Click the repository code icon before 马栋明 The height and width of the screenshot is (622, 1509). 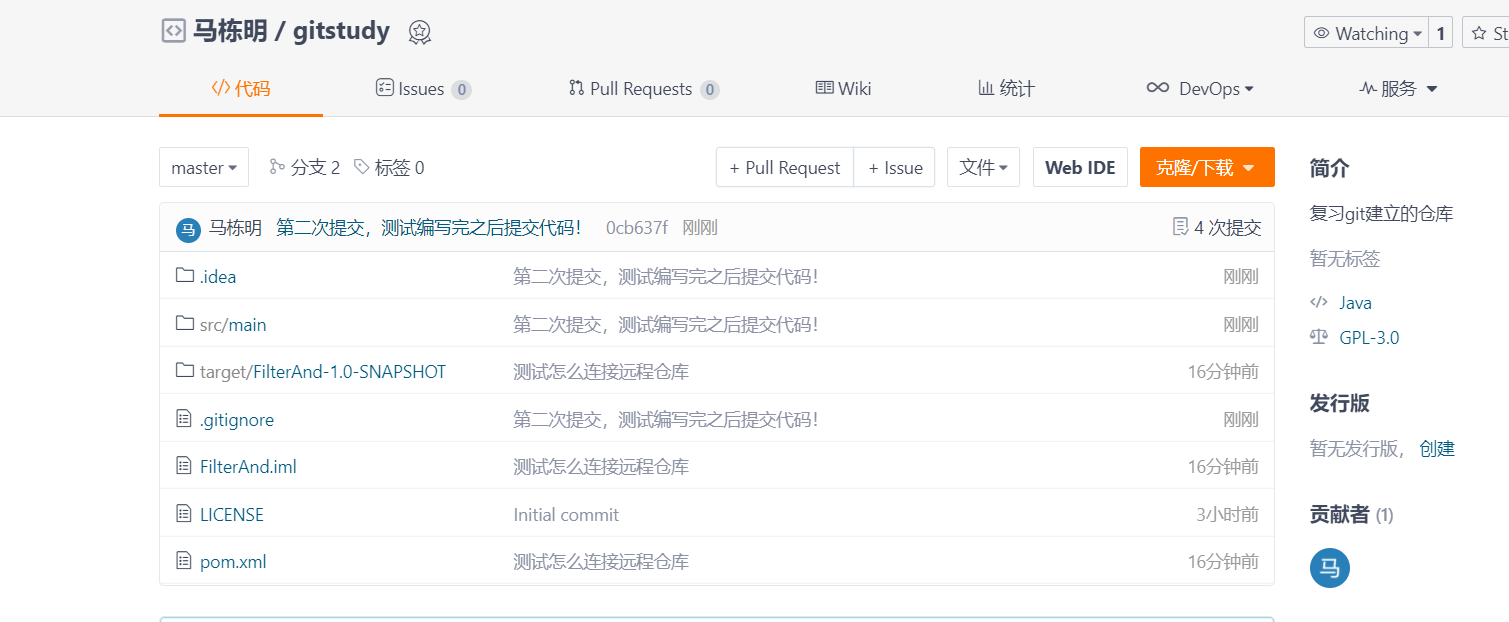174,30
